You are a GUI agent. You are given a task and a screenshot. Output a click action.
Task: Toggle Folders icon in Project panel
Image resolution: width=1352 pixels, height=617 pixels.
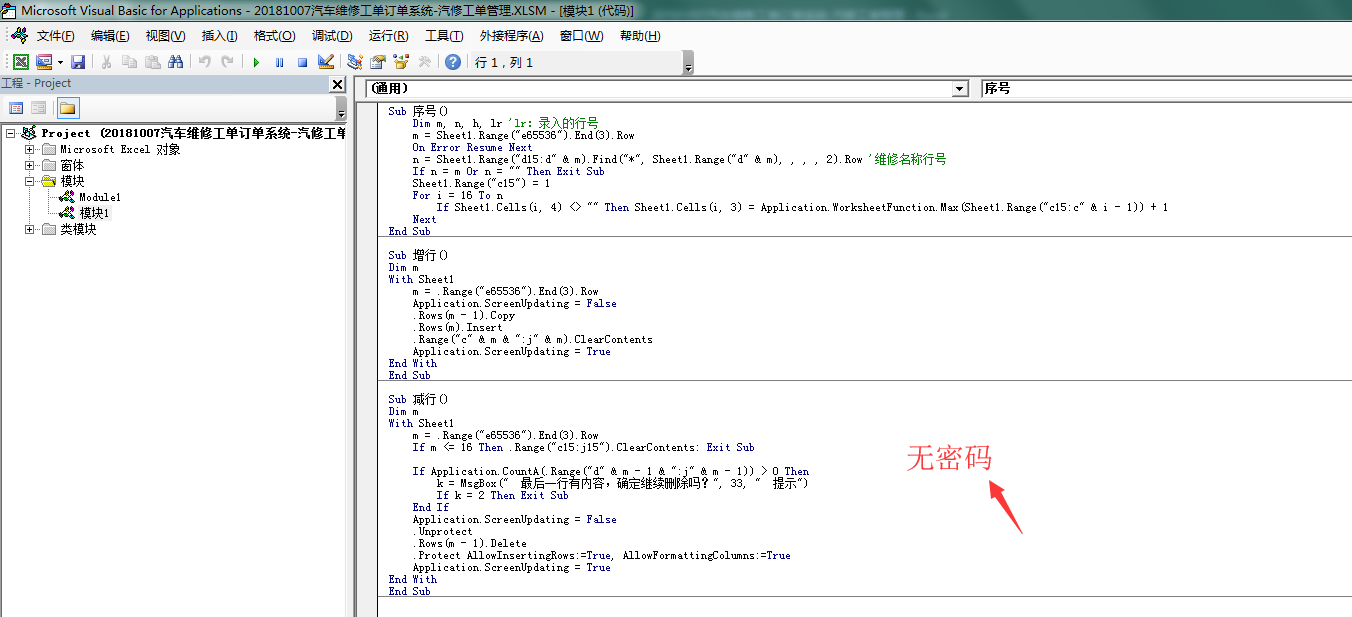(x=67, y=108)
